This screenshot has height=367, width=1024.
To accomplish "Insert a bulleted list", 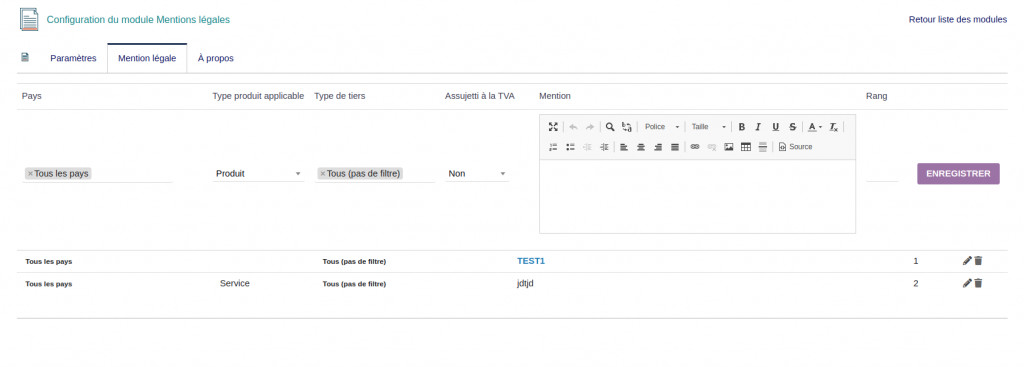I will (x=570, y=147).
